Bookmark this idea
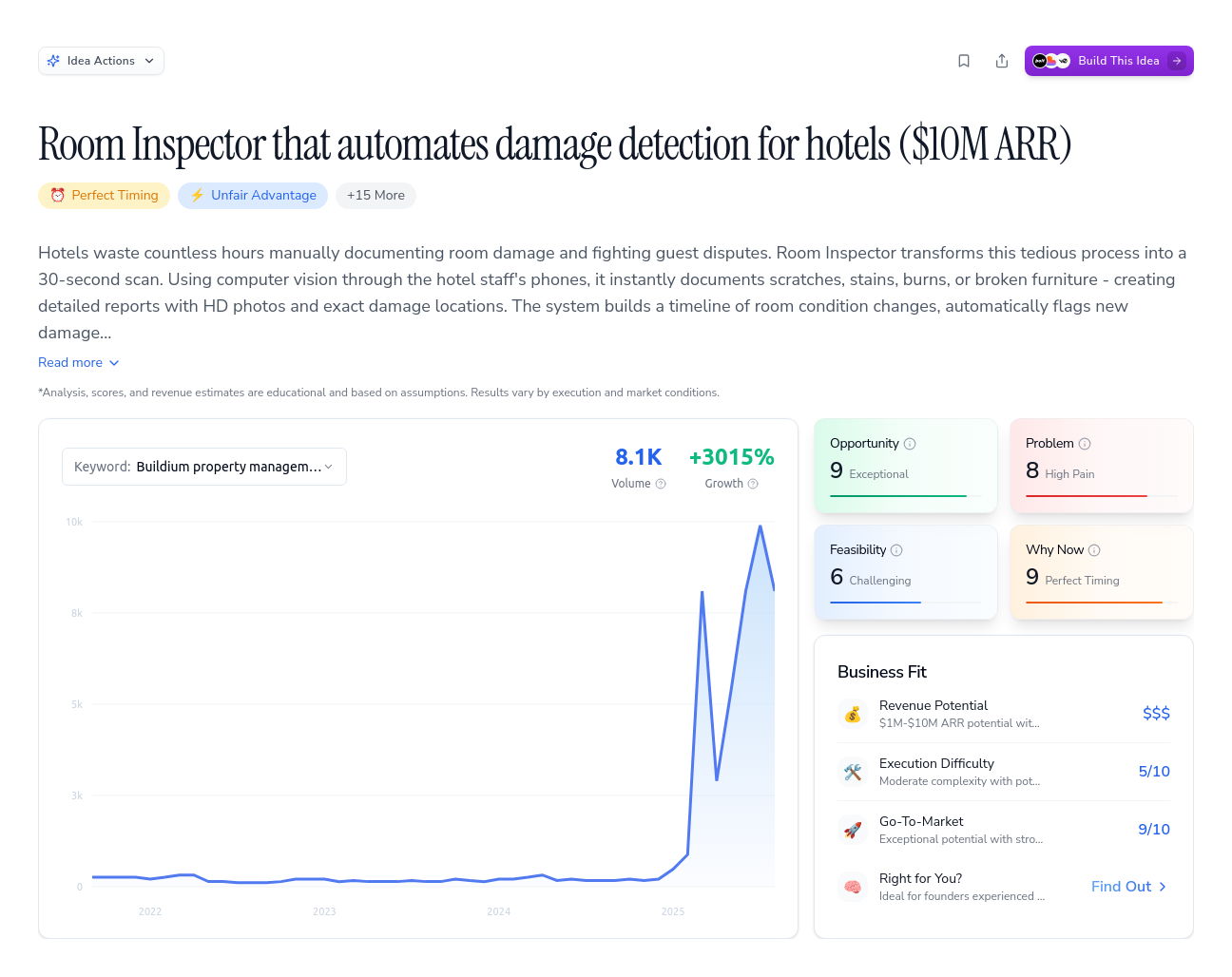The width and height of the screenshot is (1232, 977). pyautogui.click(x=964, y=60)
